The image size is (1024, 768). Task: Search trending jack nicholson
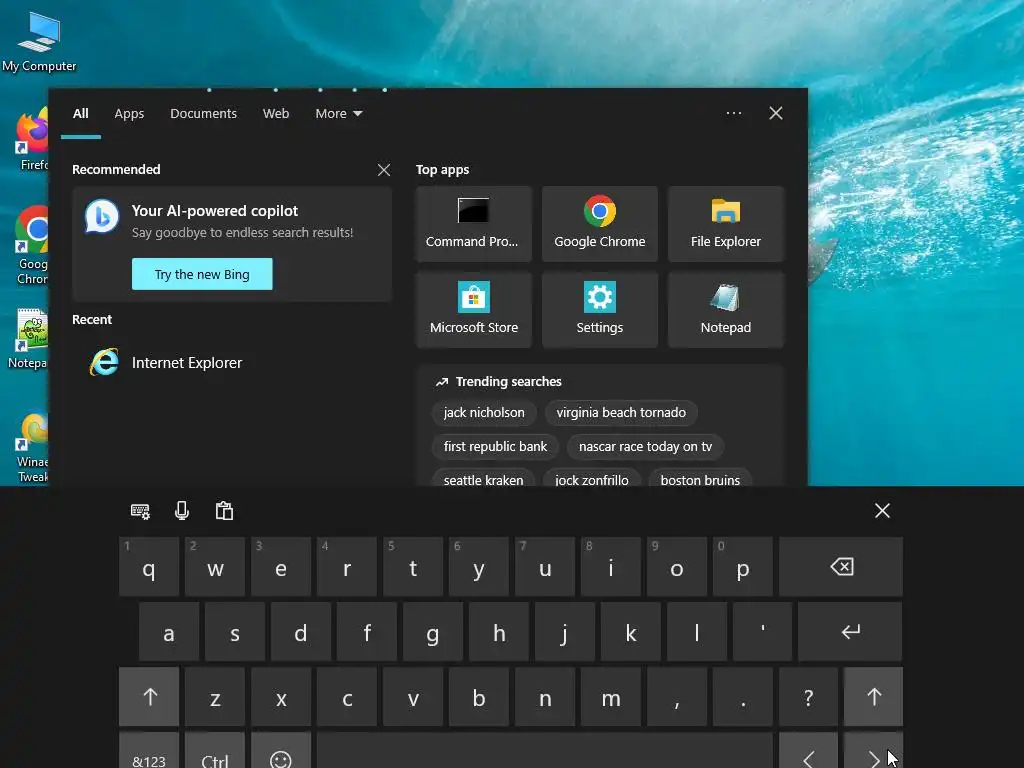484,413
